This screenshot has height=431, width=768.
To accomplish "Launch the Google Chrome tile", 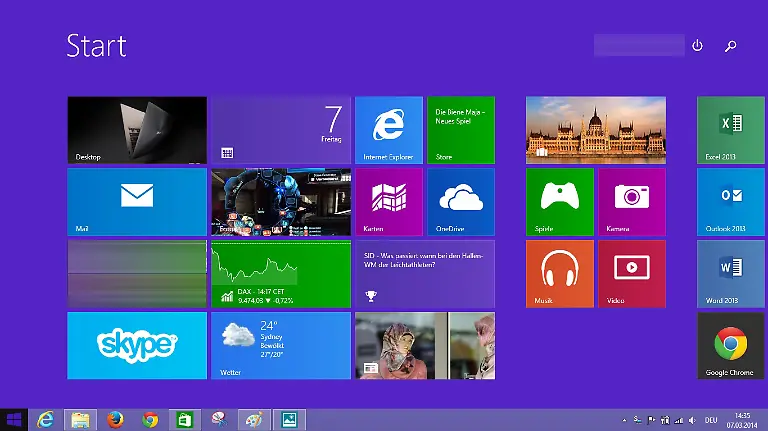I will [x=731, y=345].
